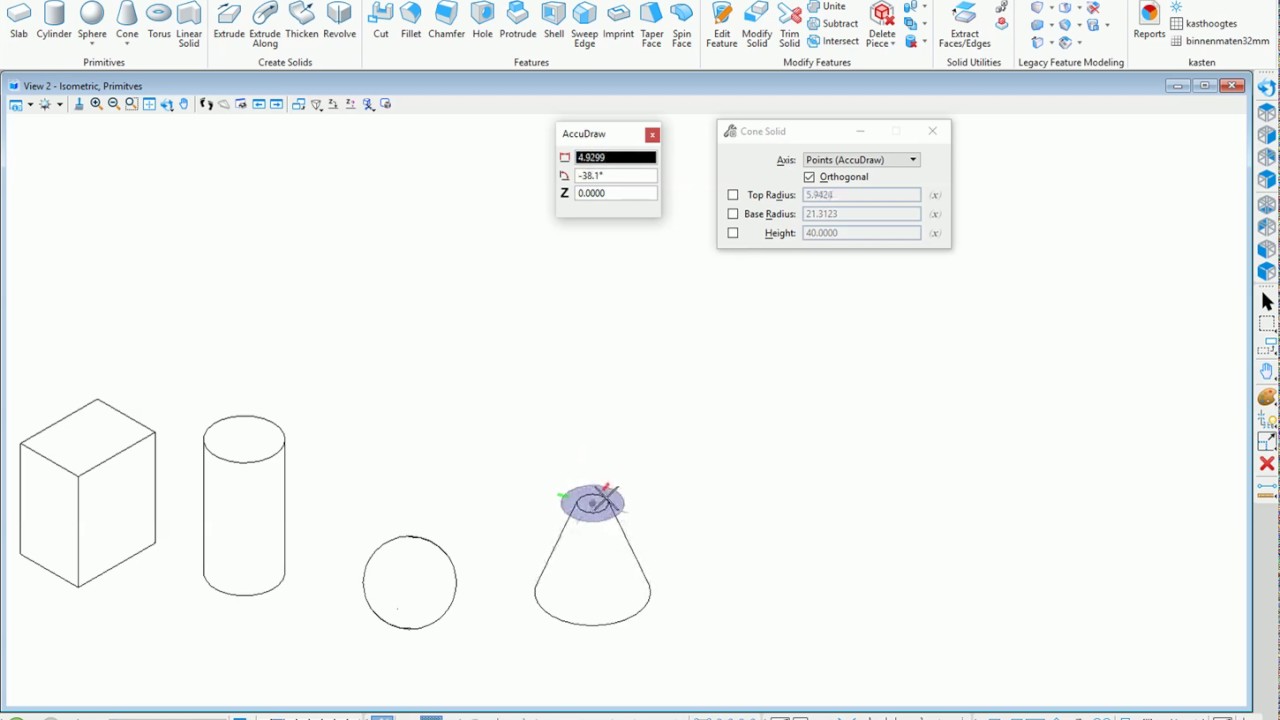Open the Axis Points (AccuDraw) dropdown
Viewport: 1280px width, 720px height.
(861, 160)
